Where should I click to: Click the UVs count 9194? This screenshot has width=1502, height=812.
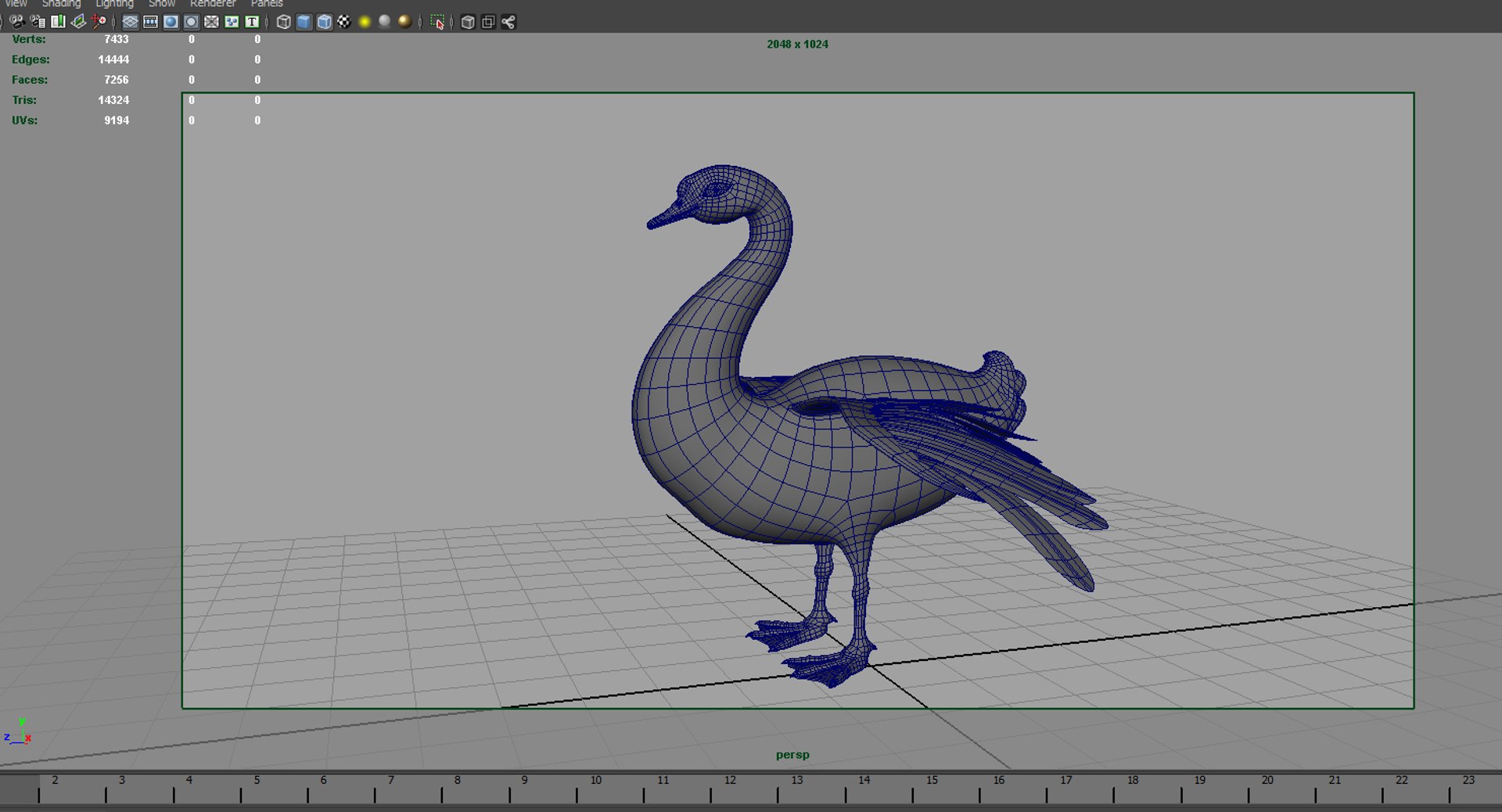click(117, 120)
